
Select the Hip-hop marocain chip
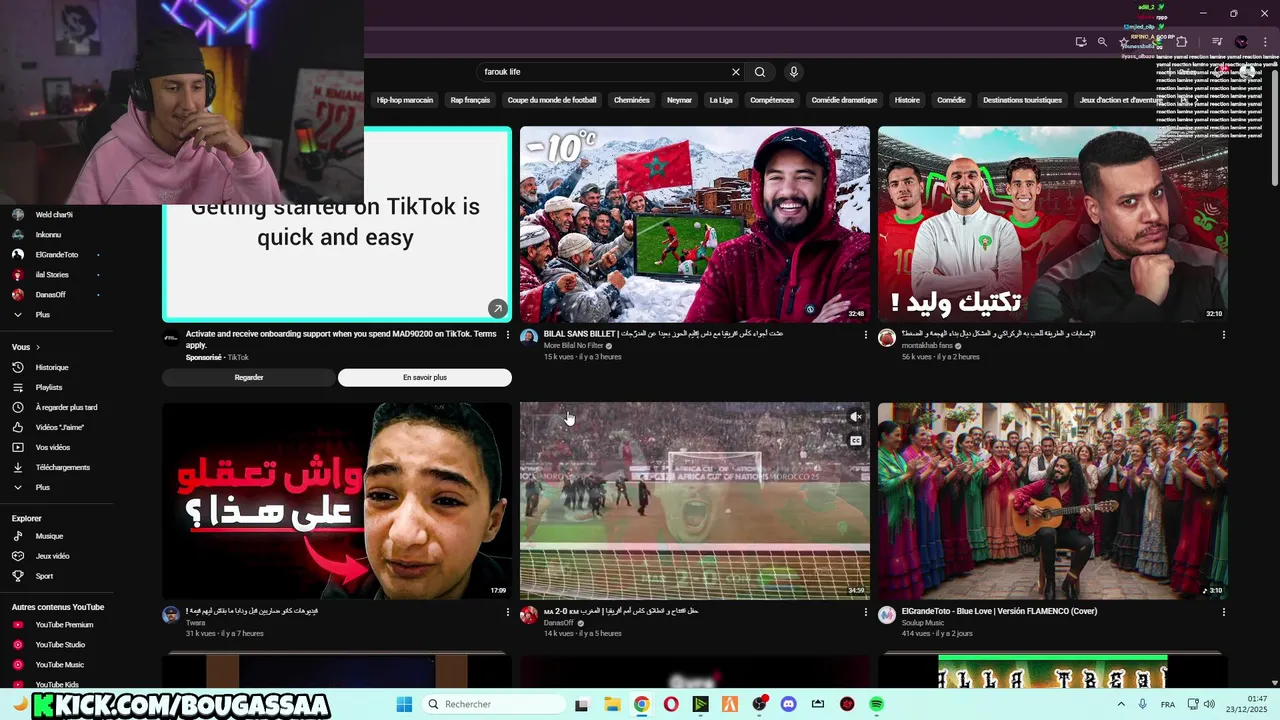405,100
